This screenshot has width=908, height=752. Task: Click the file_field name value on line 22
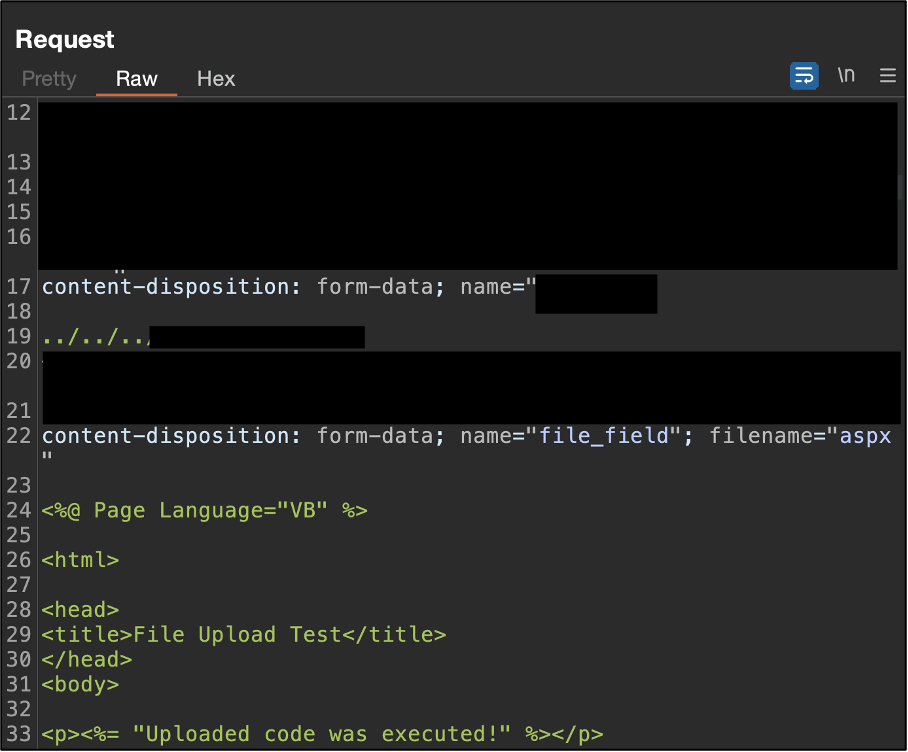click(x=603, y=436)
